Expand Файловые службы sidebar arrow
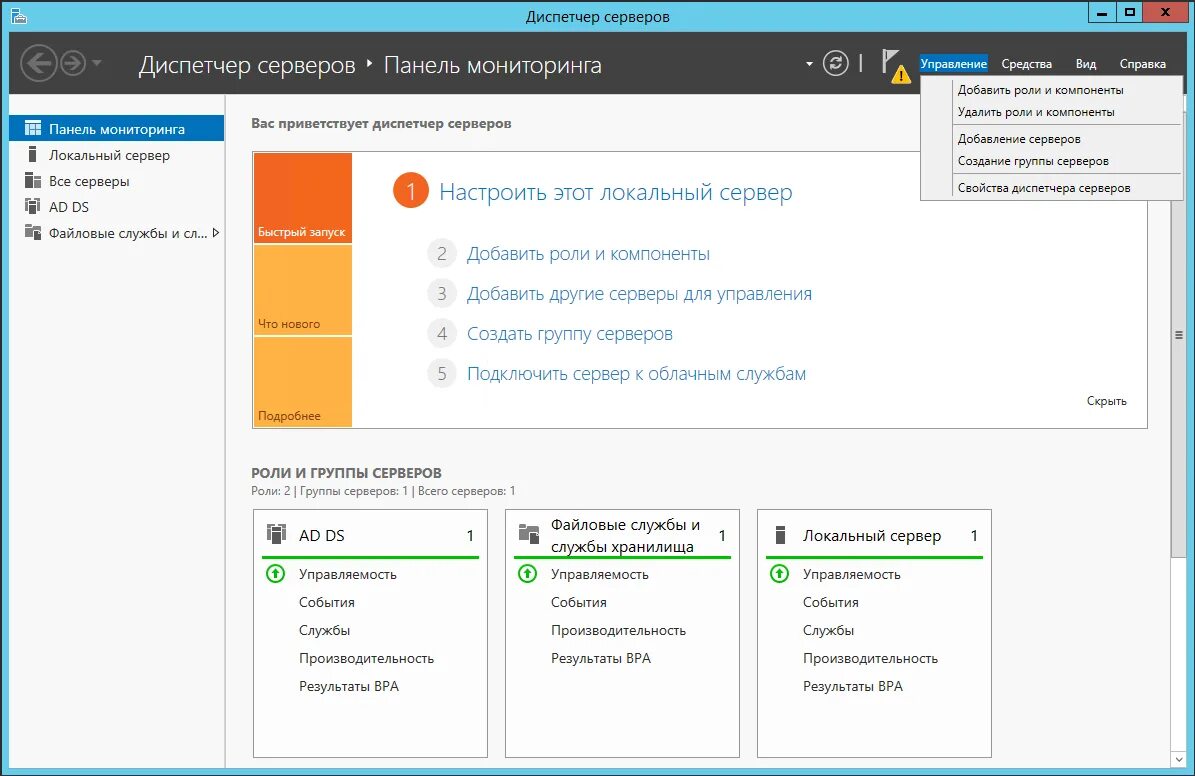1195x776 pixels. click(x=216, y=233)
